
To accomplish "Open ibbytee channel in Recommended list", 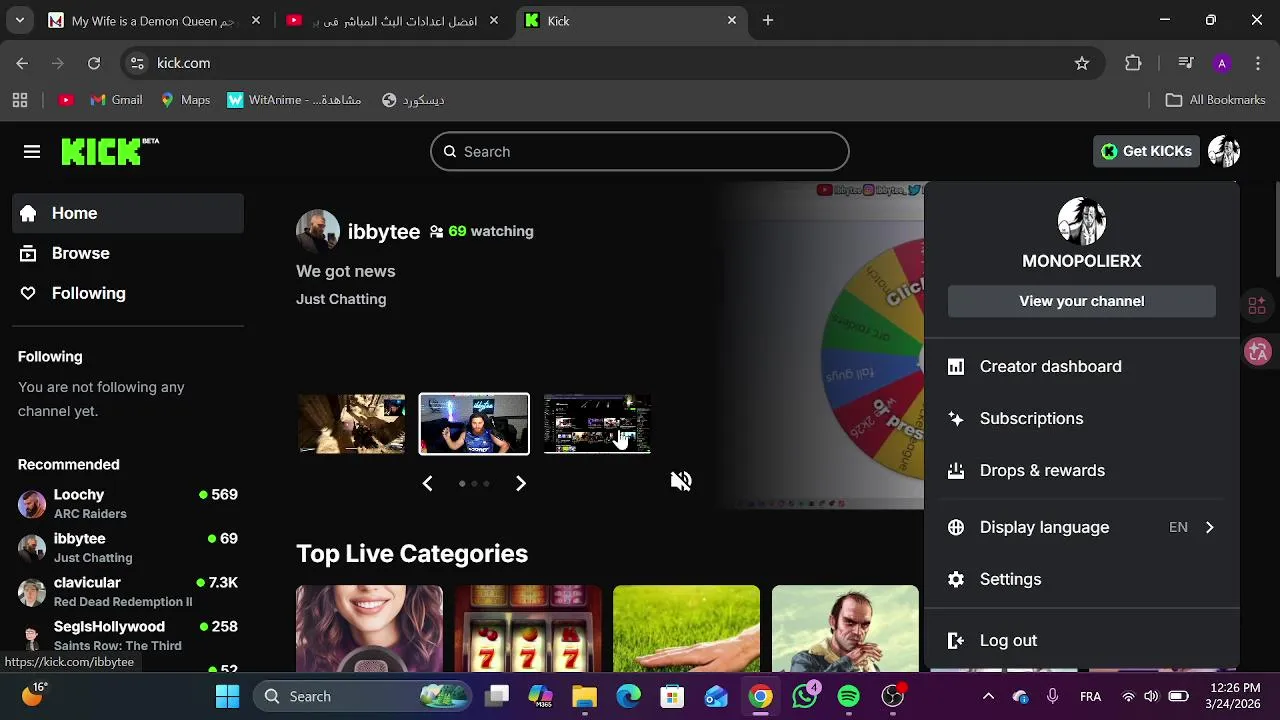I will pos(128,547).
